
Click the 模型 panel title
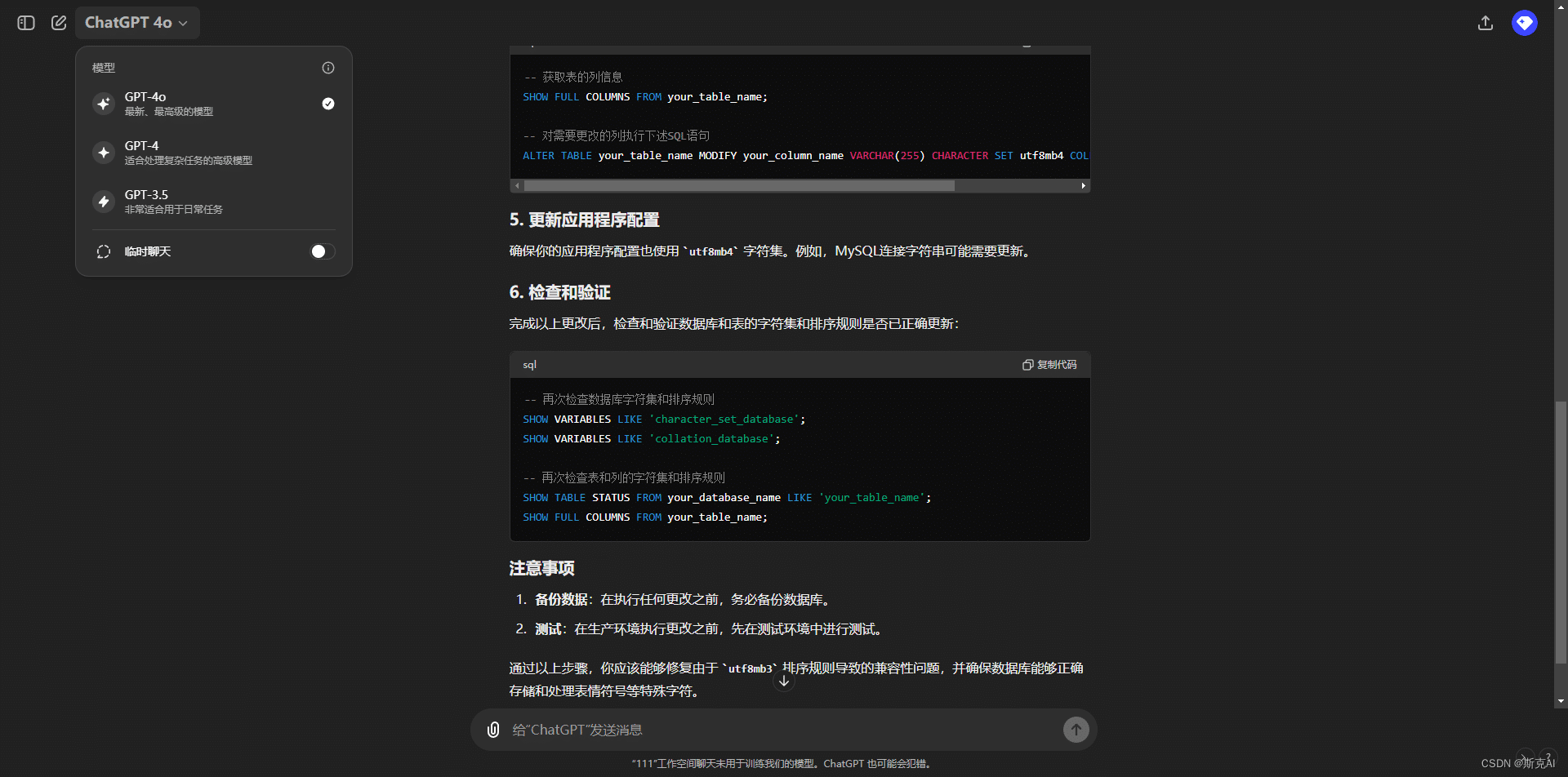tap(104, 68)
